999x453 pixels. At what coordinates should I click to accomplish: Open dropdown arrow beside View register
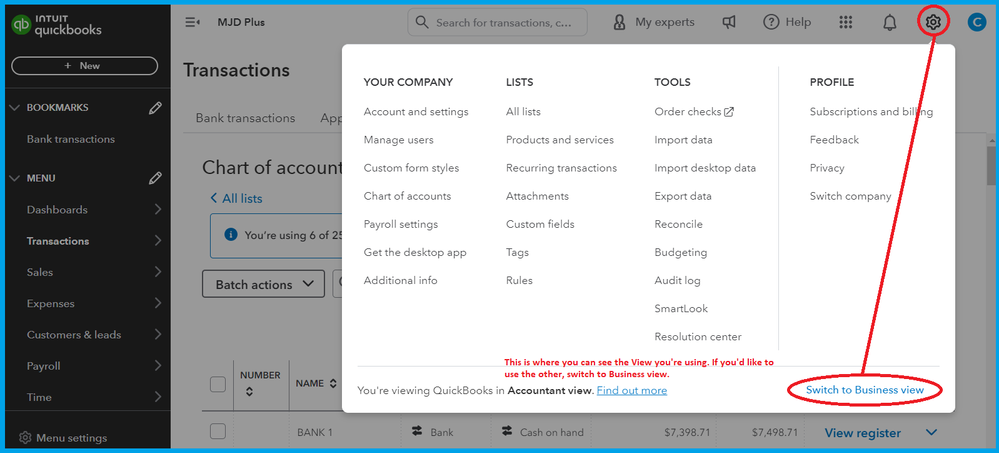[931, 433]
